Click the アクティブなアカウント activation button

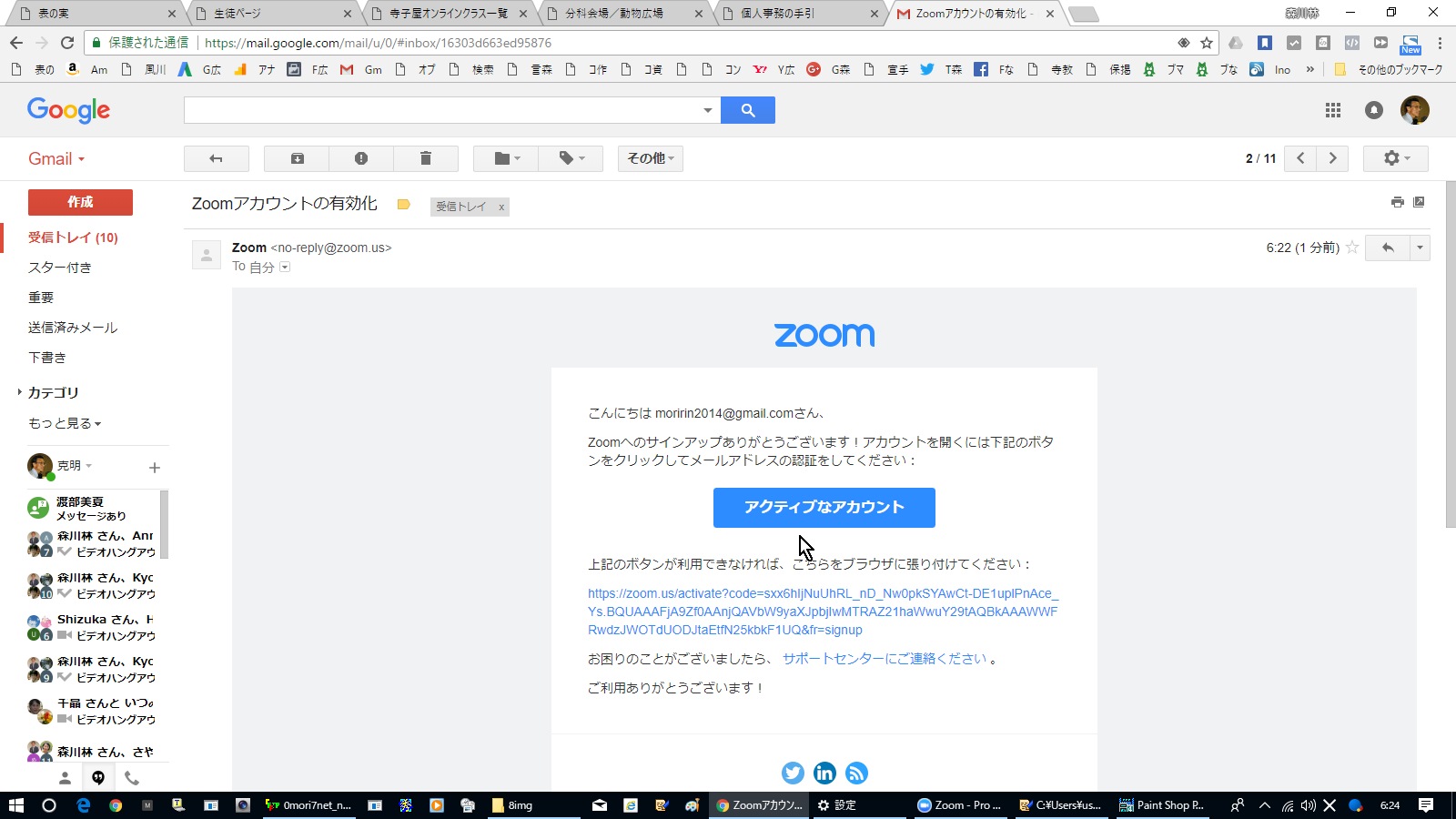(824, 508)
